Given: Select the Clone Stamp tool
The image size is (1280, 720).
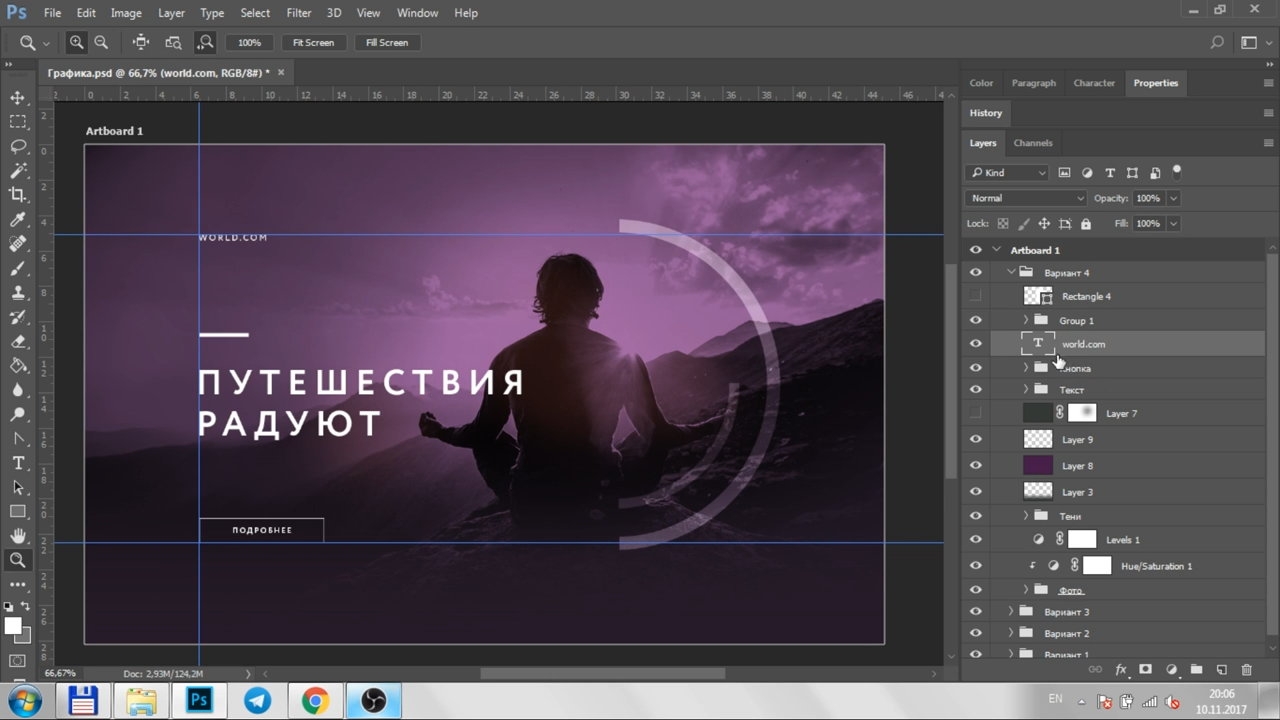Looking at the screenshot, I should tap(18, 293).
